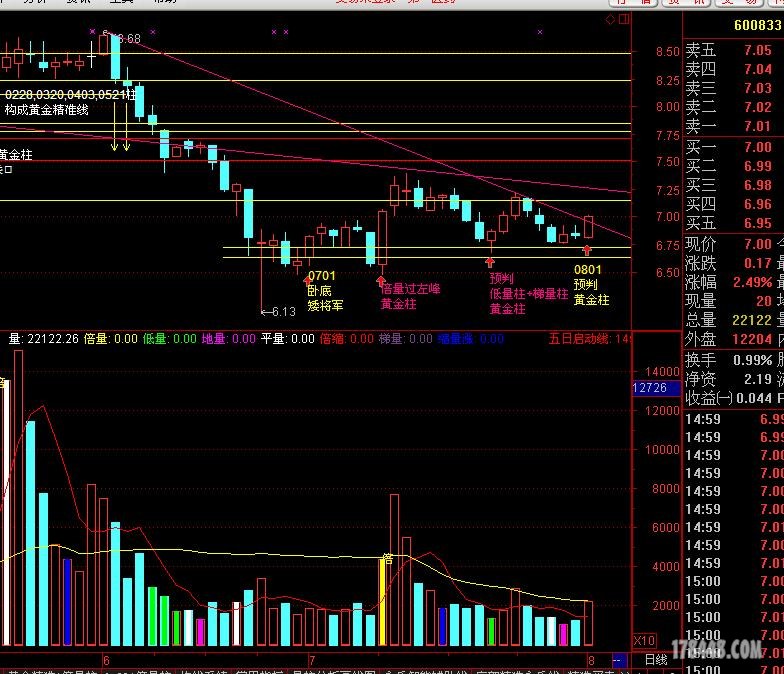Click the 收益(一) 0.044 earnings value
The height and width of the screenshot is (674, 784).
coord(754,398)
